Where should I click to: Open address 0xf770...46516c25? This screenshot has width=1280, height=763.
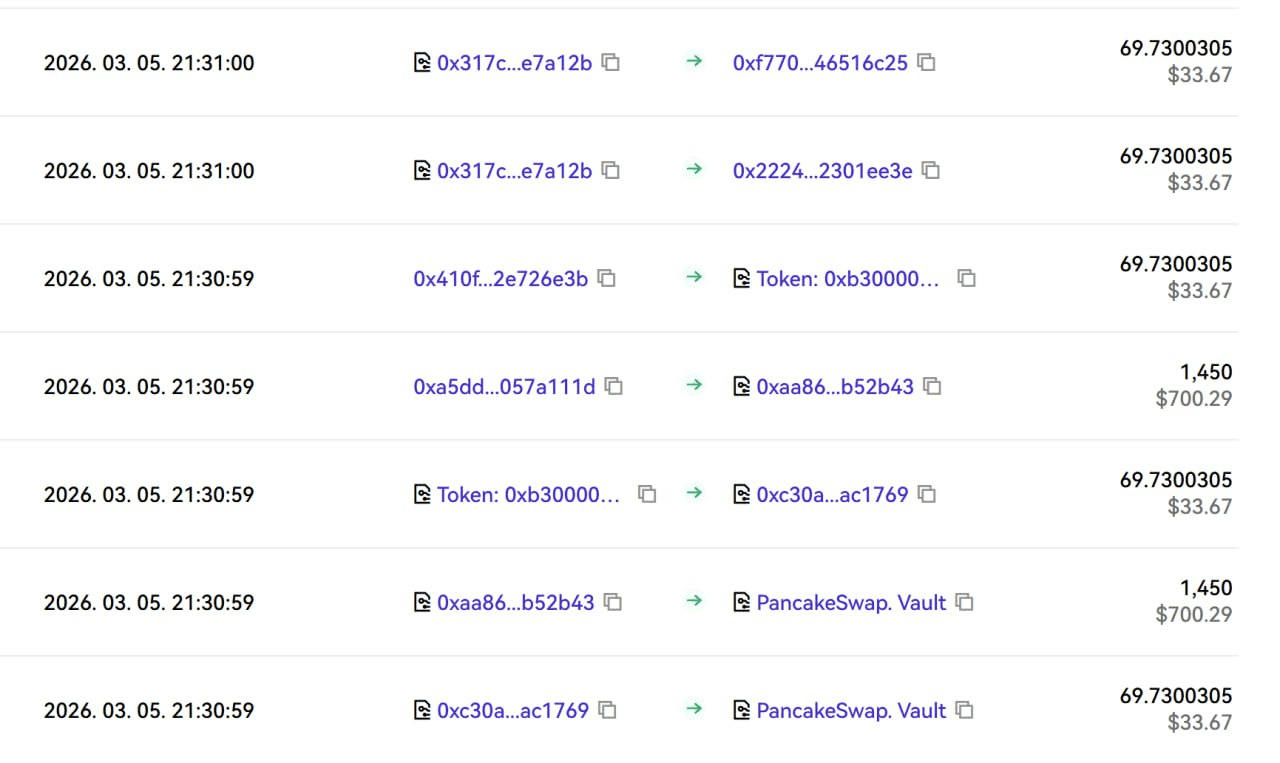pos(820,63)
